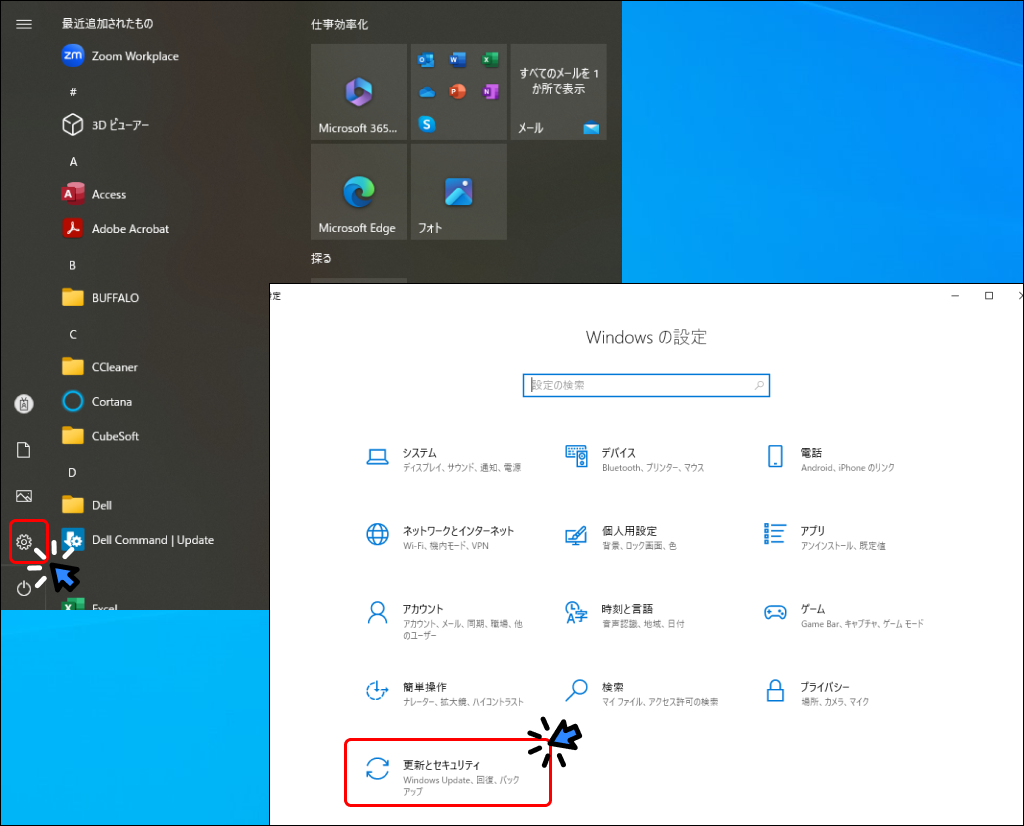Select the 'A' letter header in app list
This screenshot has height=826, width=1024.
click(73, 161)
